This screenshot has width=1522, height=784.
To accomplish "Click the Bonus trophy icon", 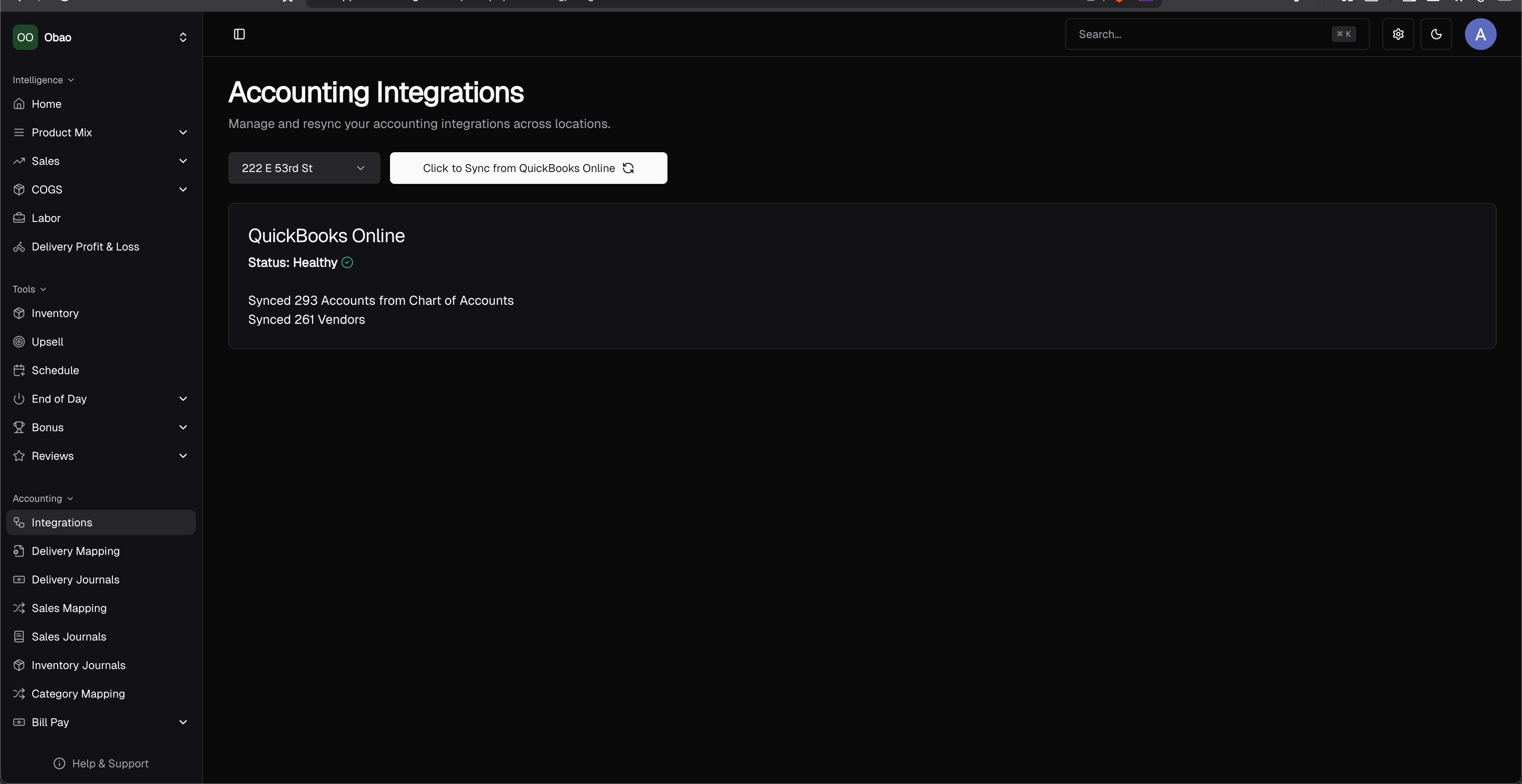I will click(x=19, y=427).
